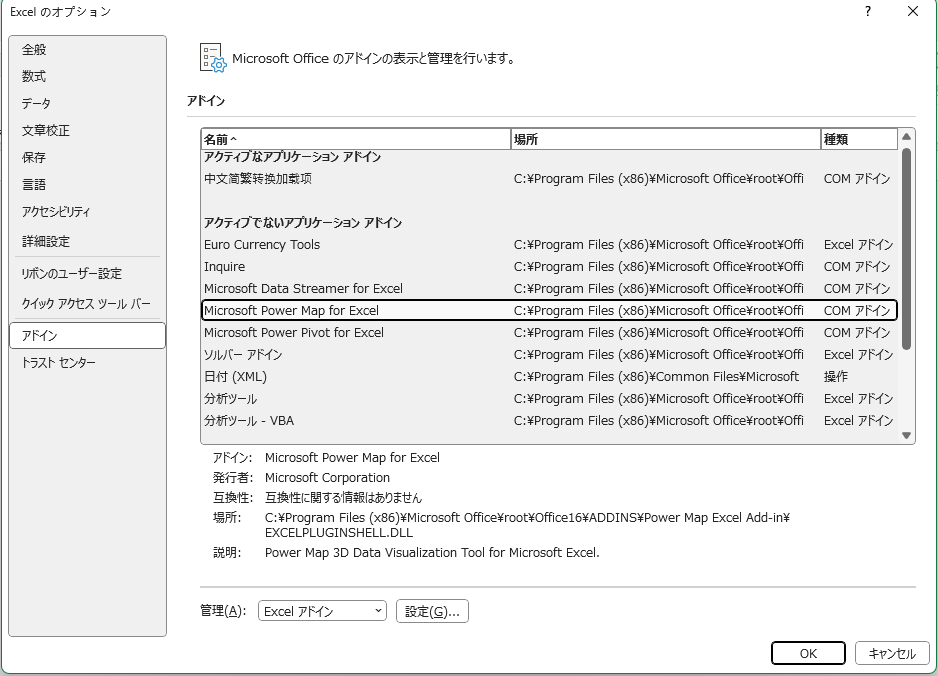This screenshot has width=938, height=676.
Task: Expand the 管理 dropdown list
Action: pos(321,611)
